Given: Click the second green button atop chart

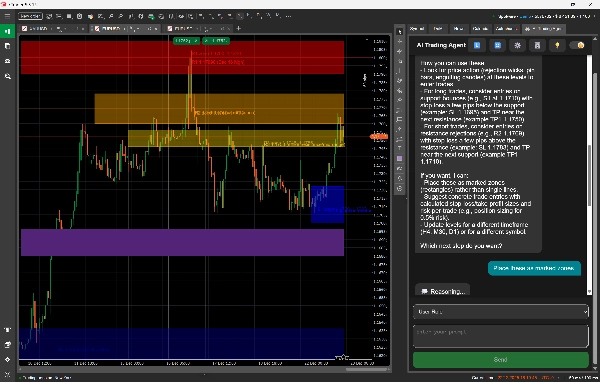Looking at the screenshot, I should pos(216,41).
